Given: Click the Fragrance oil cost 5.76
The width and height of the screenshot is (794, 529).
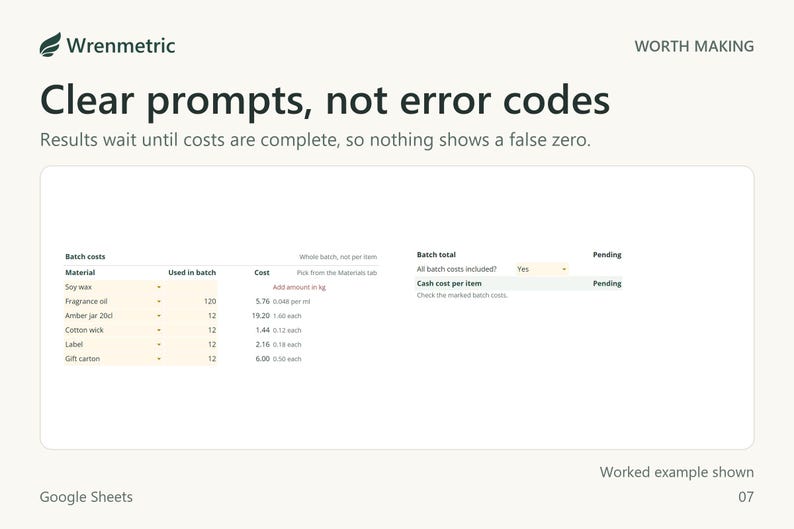Looking at the screenshot, I should coord(262,301).
